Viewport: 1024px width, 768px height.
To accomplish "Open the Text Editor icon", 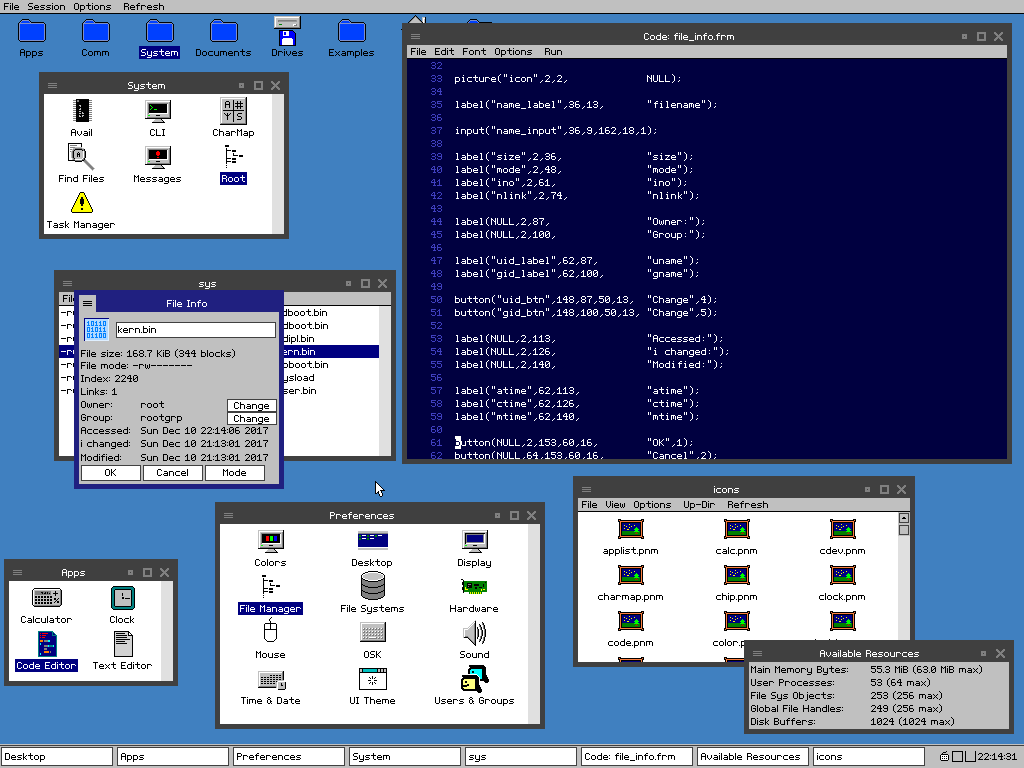I will (x=122, y=645).
